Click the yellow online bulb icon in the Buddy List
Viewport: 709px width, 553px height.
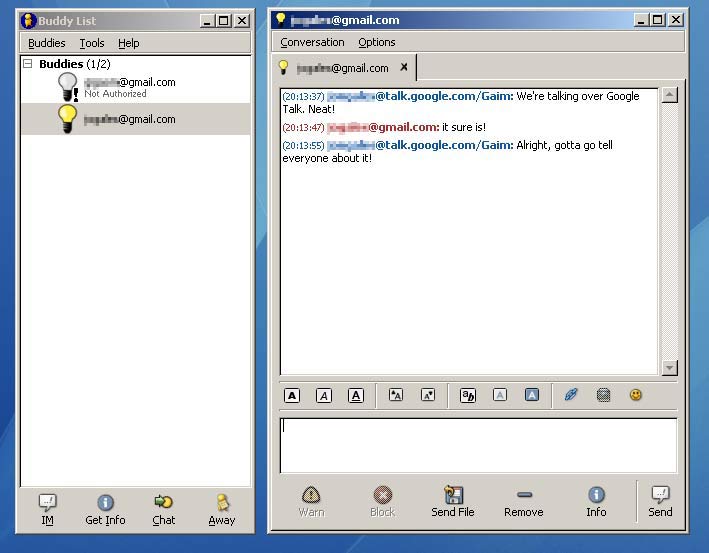[x=67, y=119]
